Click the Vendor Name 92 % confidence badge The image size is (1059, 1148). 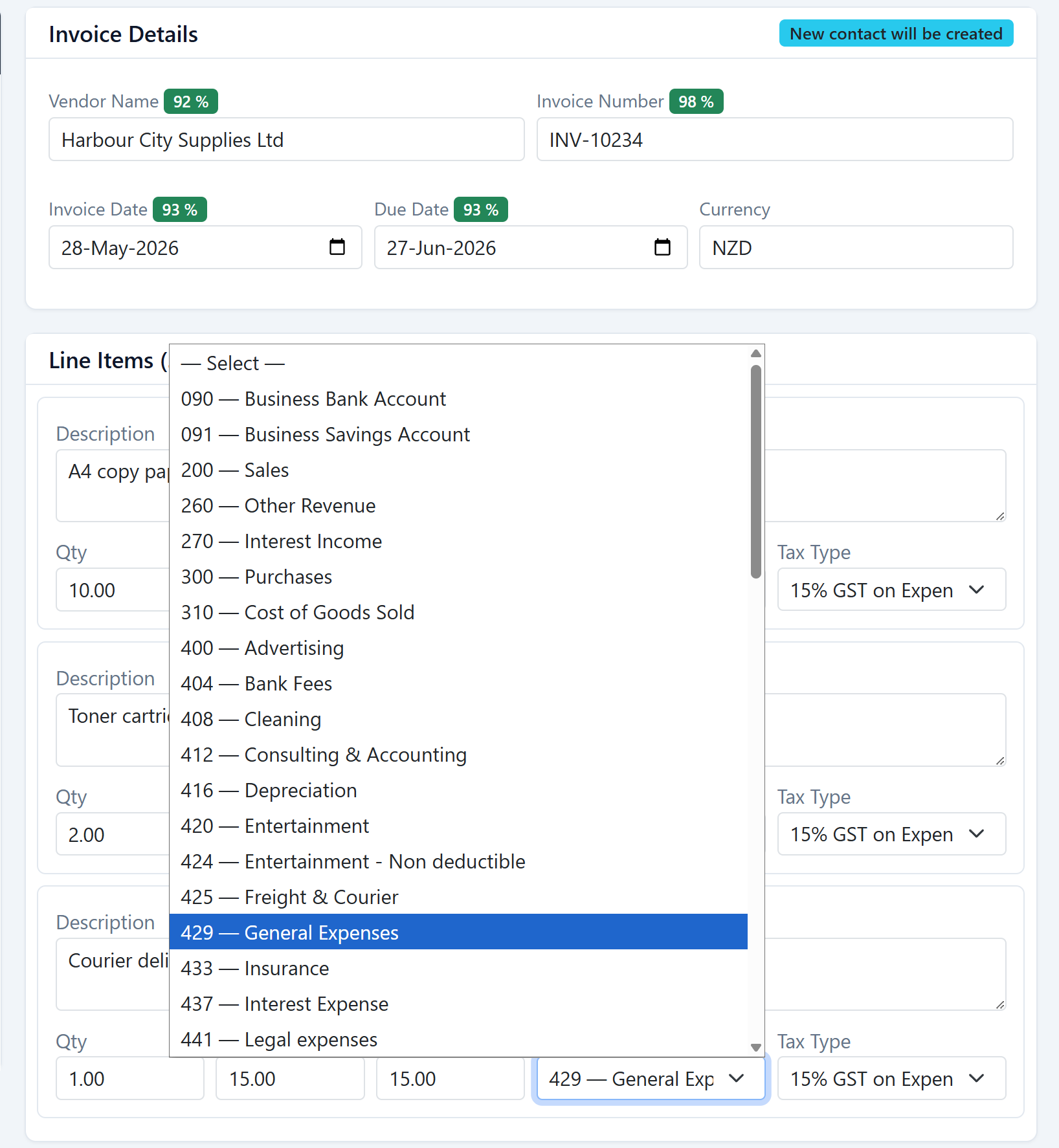(x=191, y=102)
